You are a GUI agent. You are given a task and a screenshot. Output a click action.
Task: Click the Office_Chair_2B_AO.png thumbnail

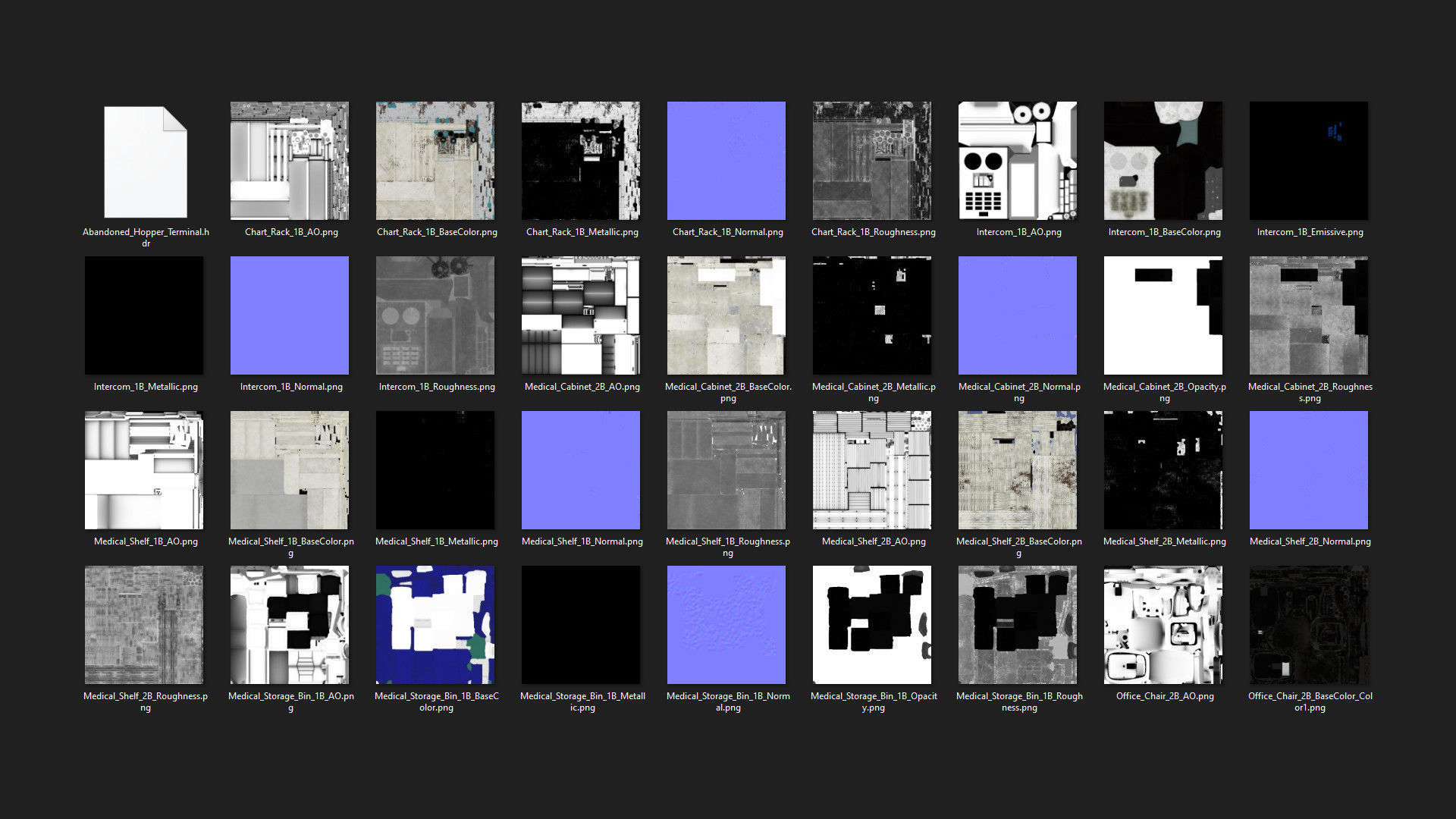pos(1163,625)
